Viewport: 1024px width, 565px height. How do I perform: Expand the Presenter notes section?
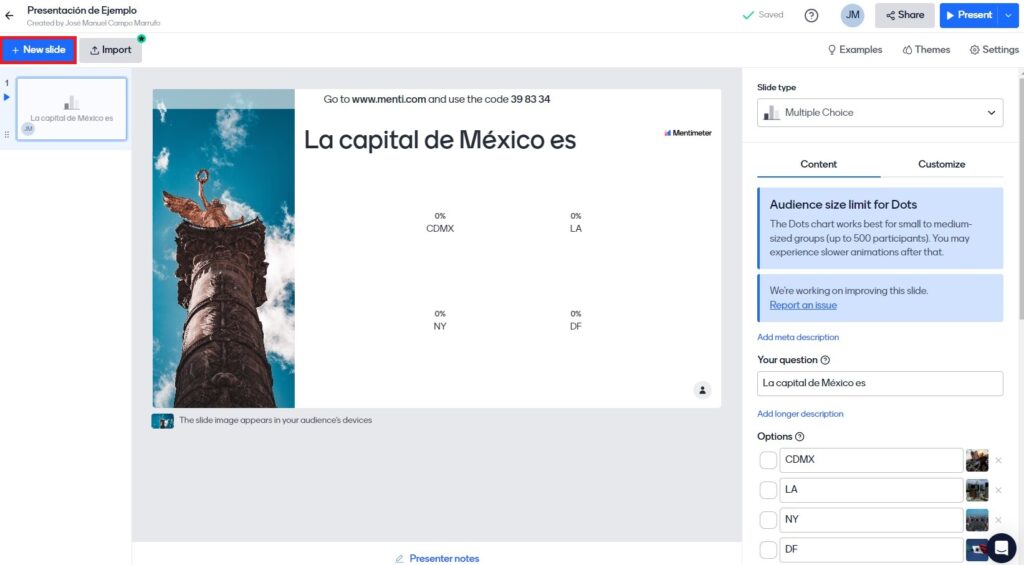point(437,558)
